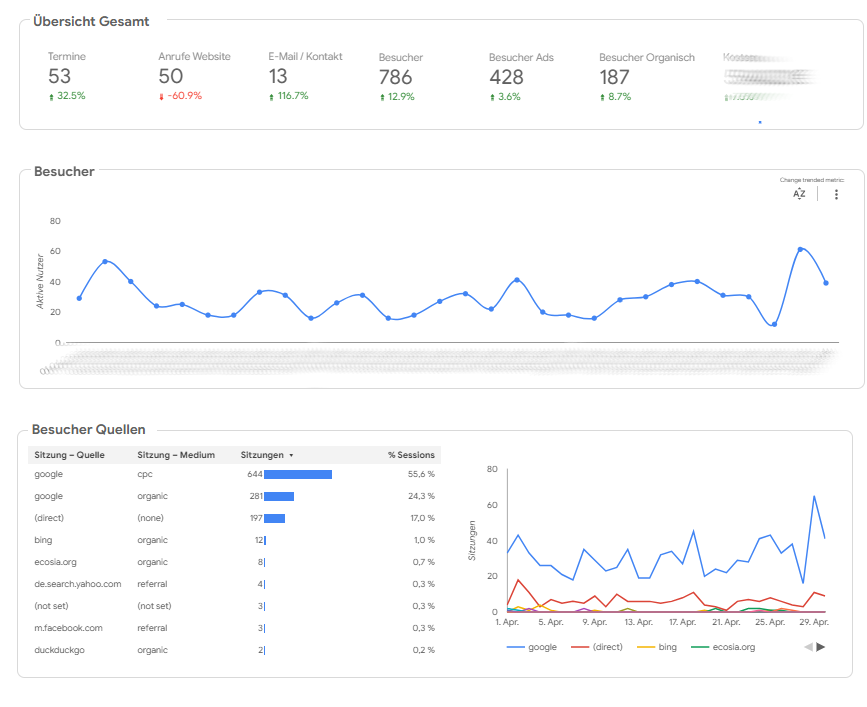Click the green arrow under Besucher Organisch
The height and width of the screenshot is (707, 867).
pos(603,97)
